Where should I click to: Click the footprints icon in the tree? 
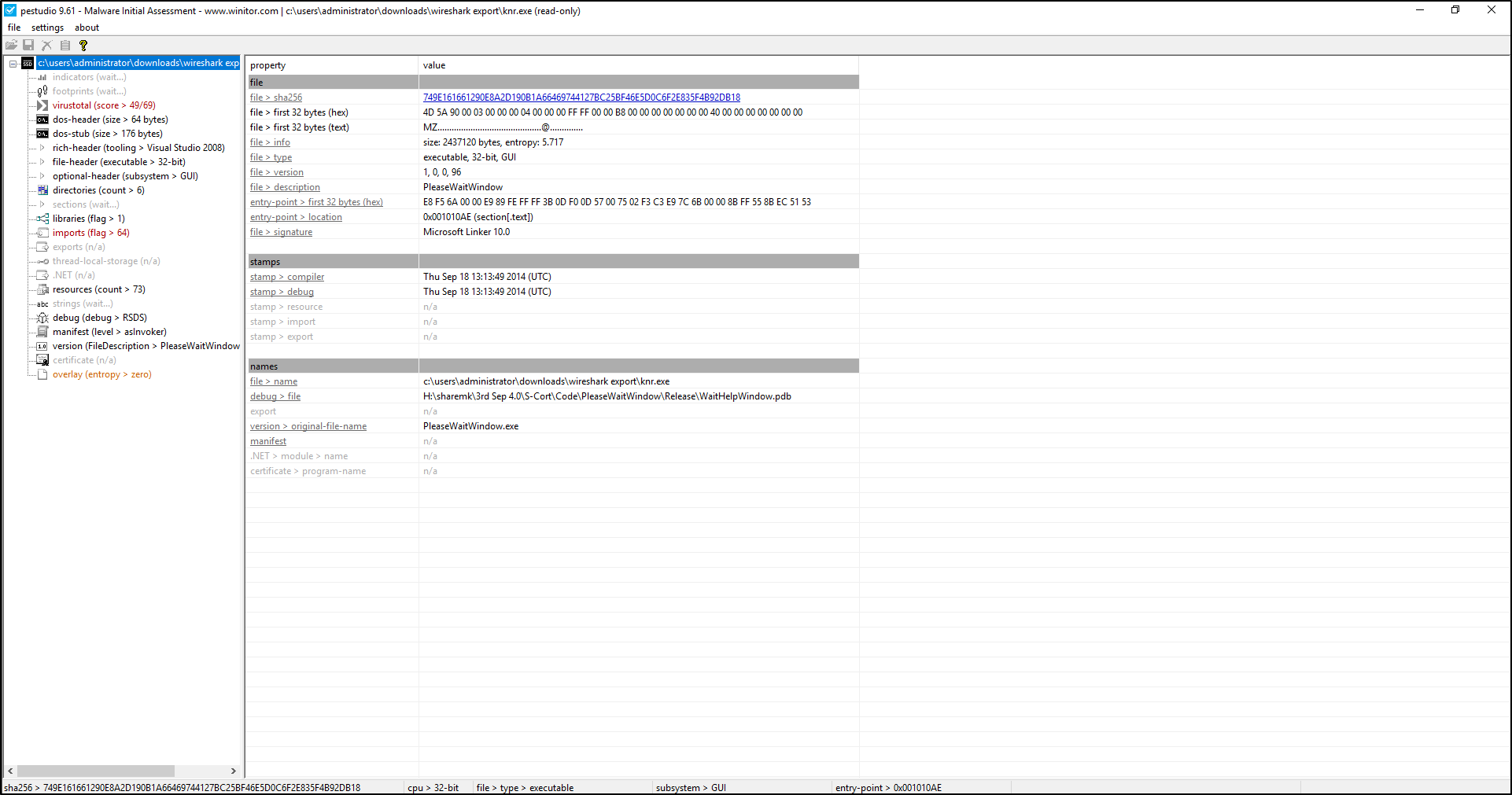42,91
